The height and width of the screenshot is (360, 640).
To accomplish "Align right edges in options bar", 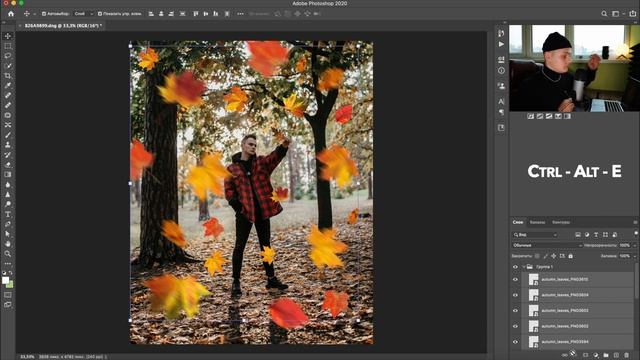I will (171, 14).
